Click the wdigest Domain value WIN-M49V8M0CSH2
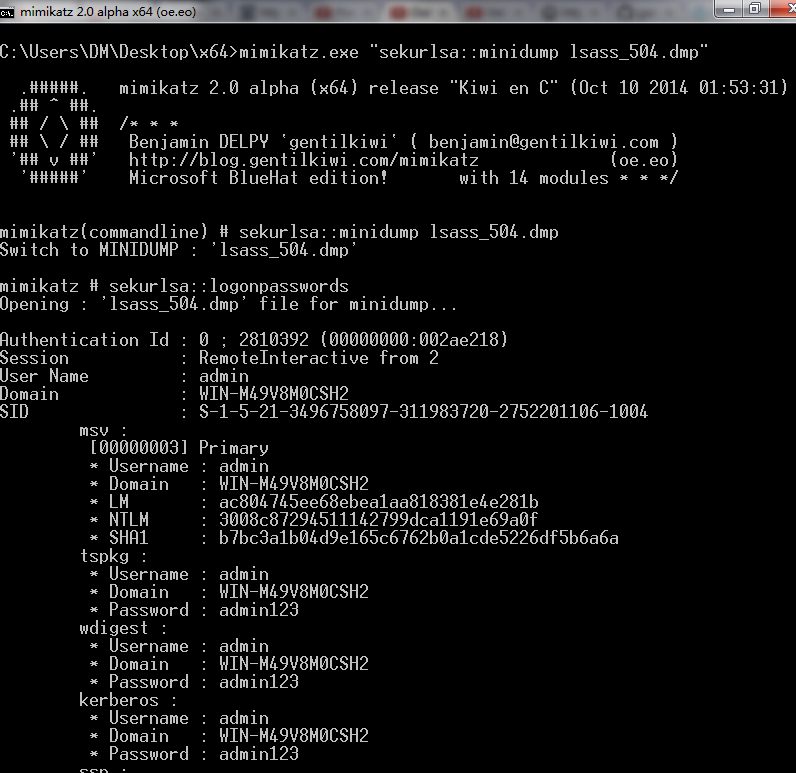The width and height of the screenshot is (796, 773). (294, 664)
